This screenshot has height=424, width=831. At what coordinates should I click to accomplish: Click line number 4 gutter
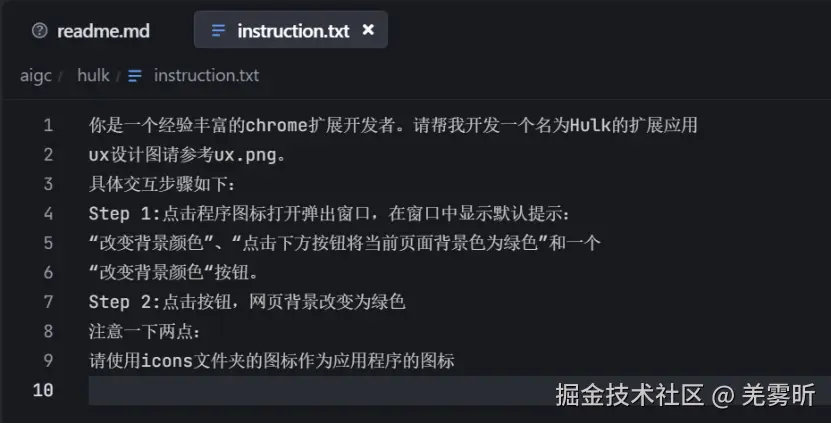tap(47, 214)
